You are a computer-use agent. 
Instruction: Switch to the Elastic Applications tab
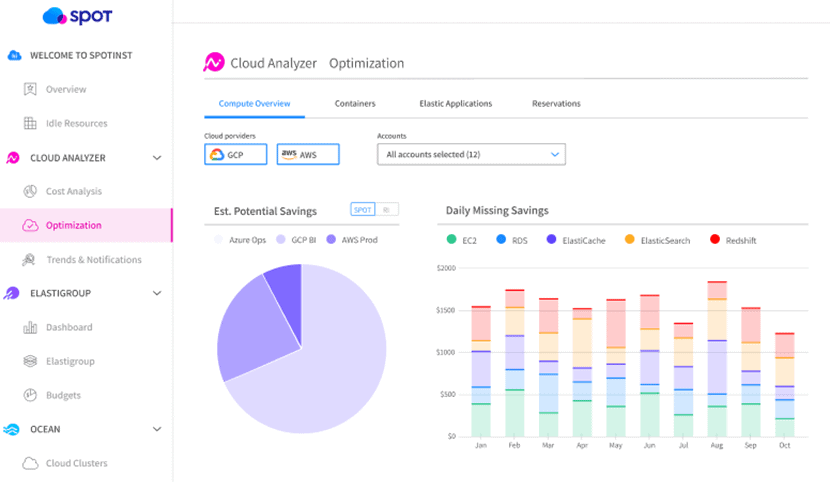(456, 104)
